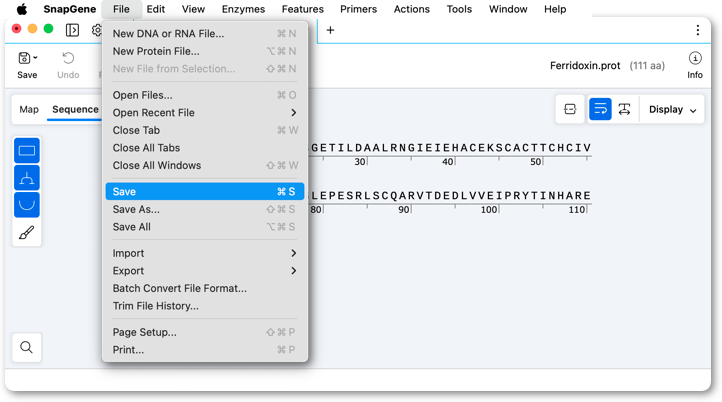Select Close Tab menu item

(204, 130)
